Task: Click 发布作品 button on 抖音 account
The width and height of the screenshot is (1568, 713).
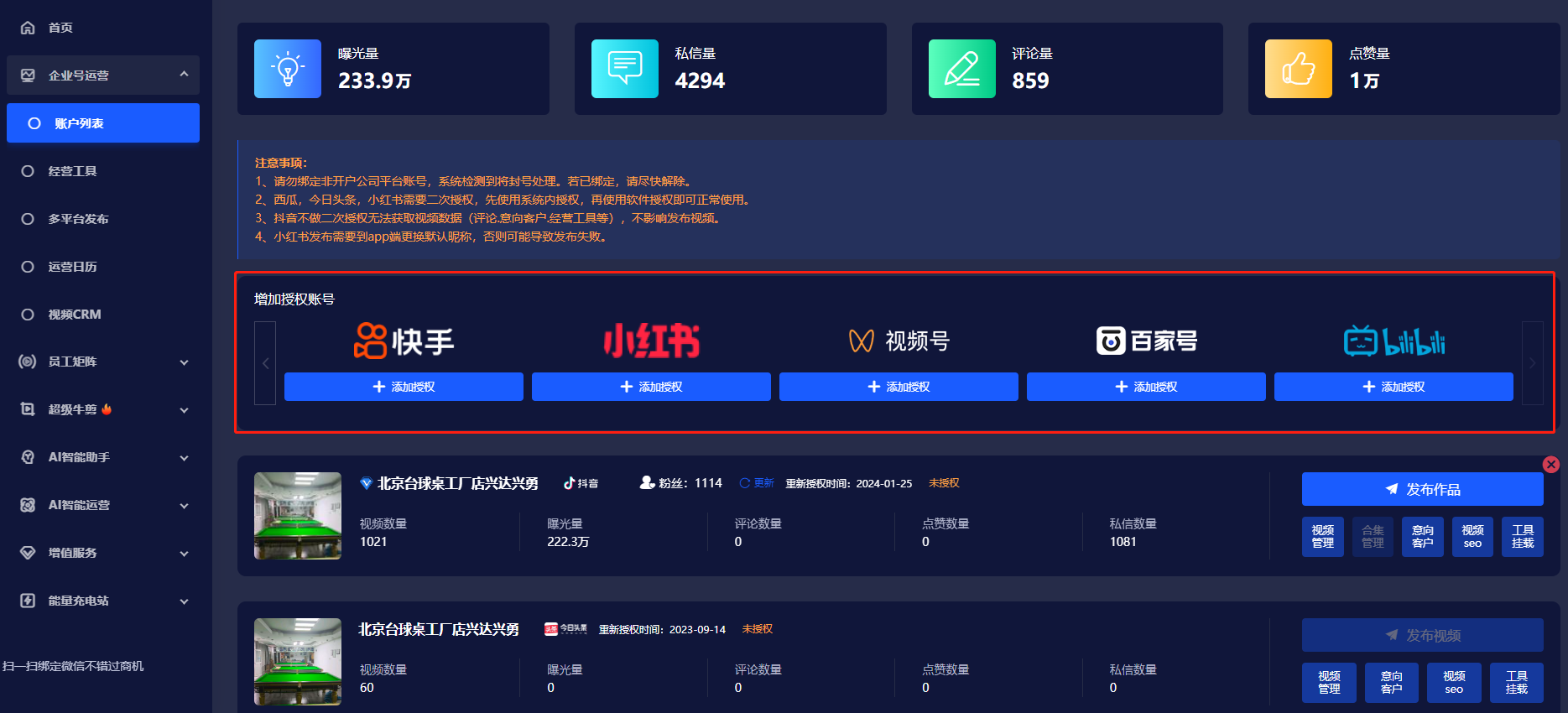Action: (1422, 489)
